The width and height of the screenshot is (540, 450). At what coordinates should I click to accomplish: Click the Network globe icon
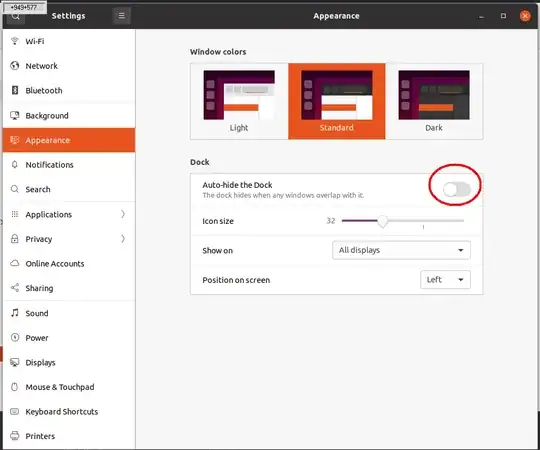click(14, 65)
